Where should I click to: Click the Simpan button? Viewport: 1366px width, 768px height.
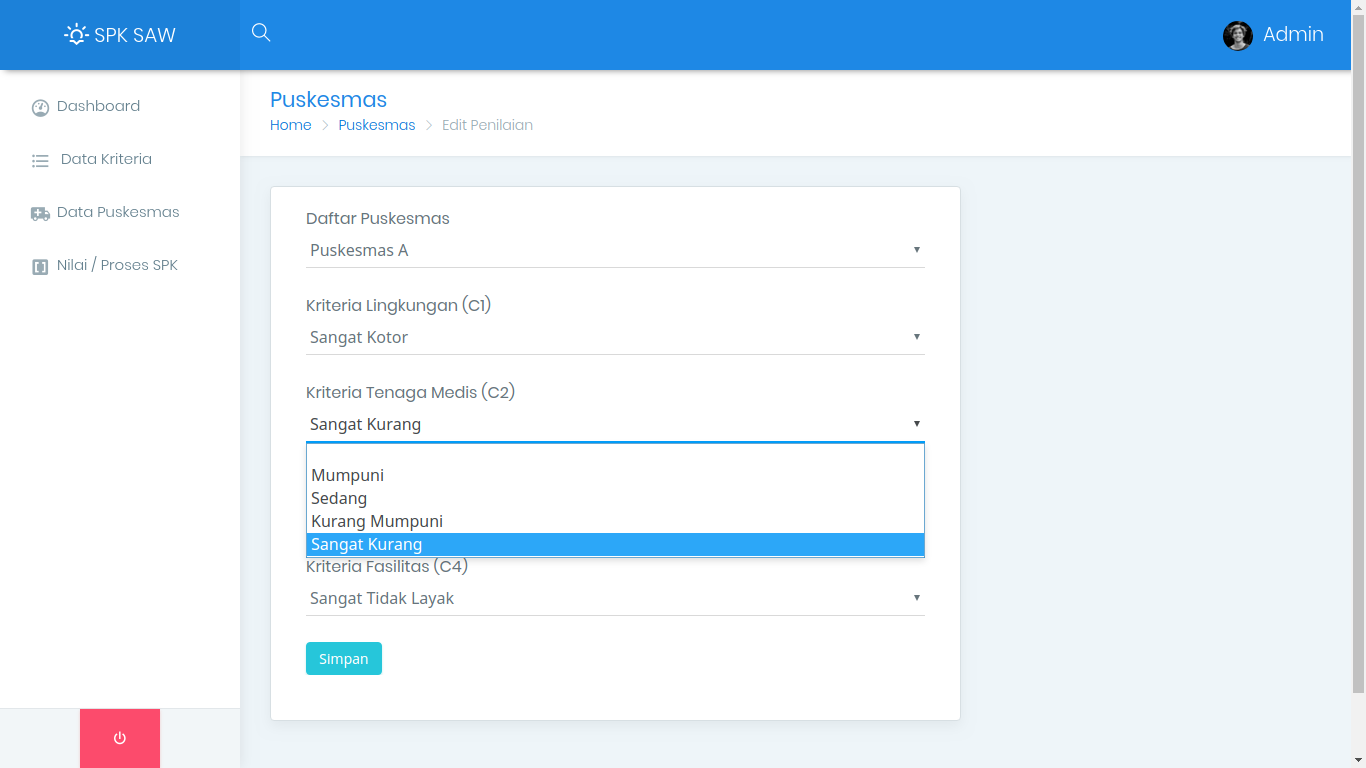(343, 659)
